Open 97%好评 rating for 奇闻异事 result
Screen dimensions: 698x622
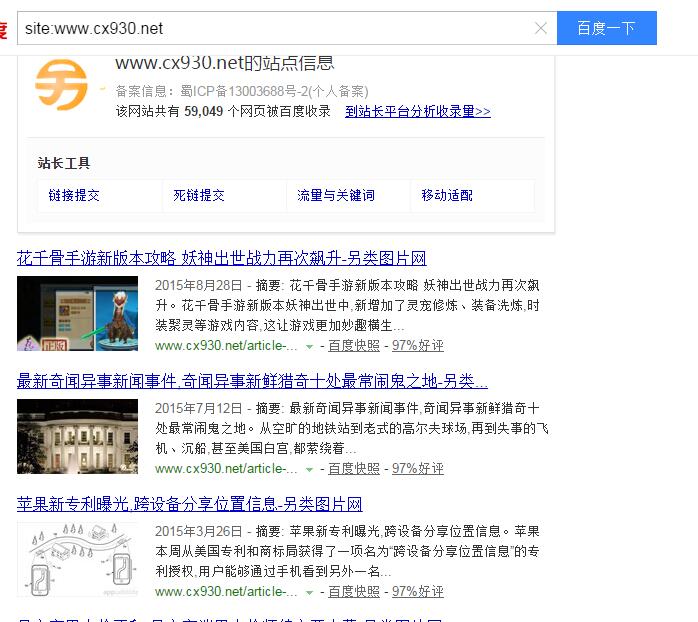(418, 468)
